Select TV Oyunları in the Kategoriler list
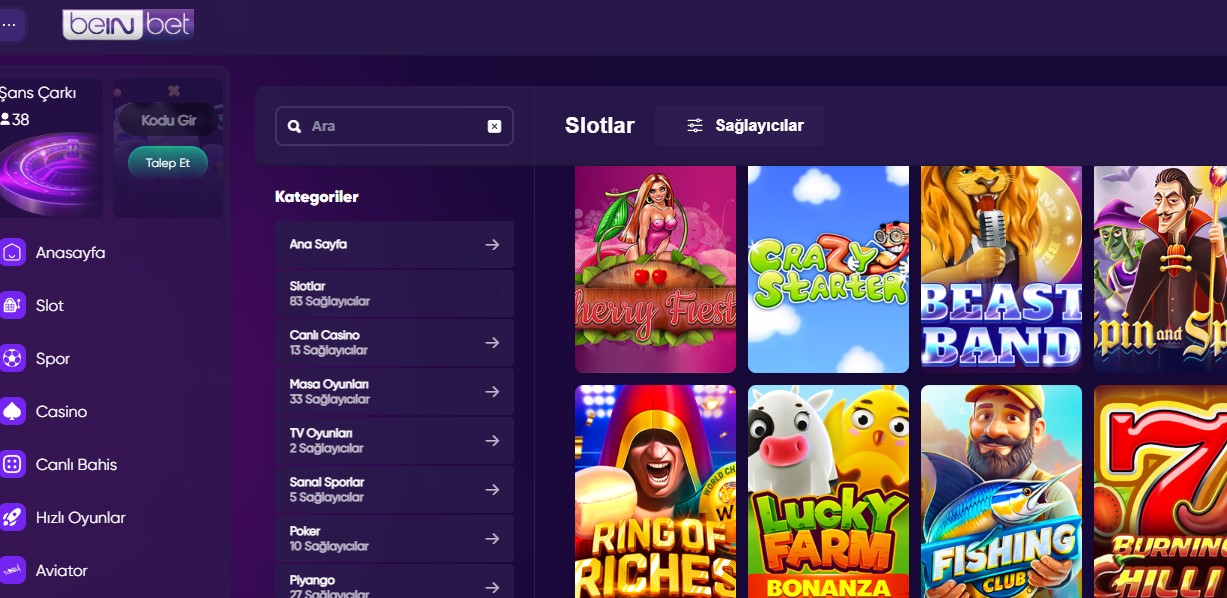 click(394, 440)
